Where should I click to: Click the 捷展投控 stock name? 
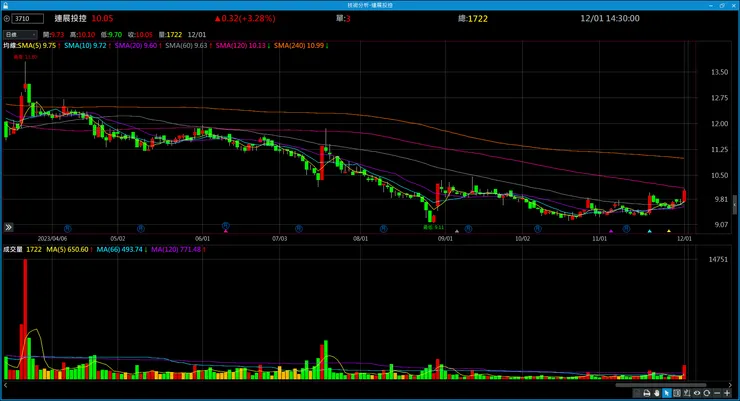[70, 18]
